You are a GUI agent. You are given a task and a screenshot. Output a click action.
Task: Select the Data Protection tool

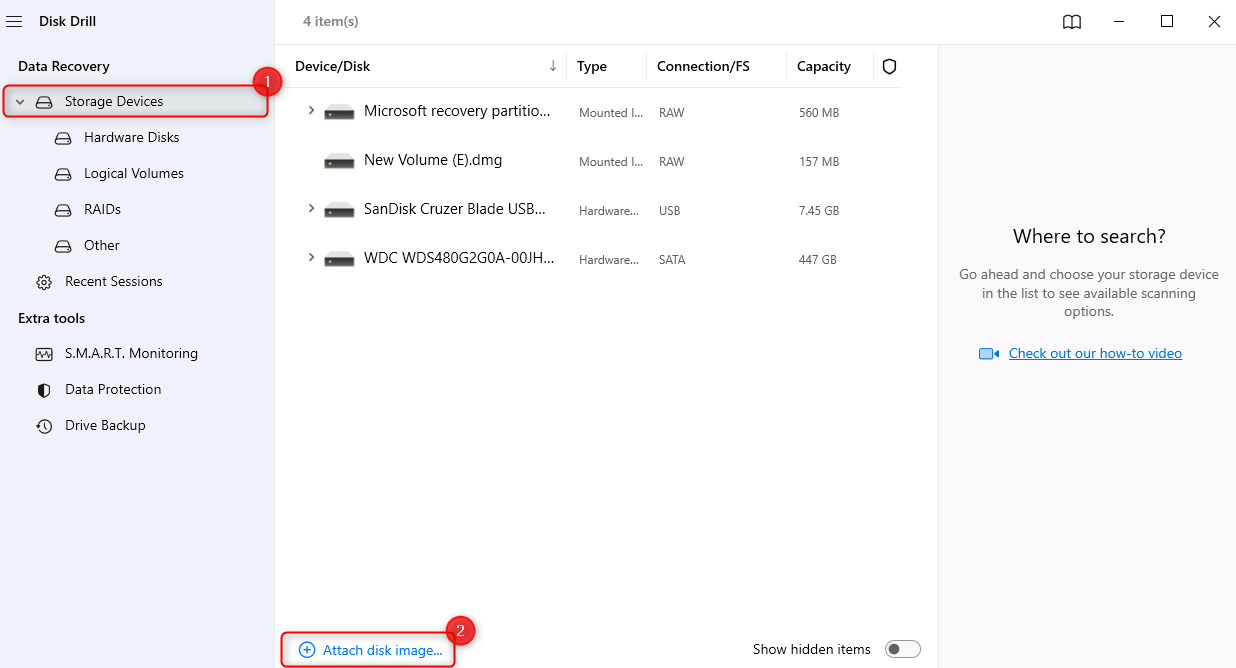[x=113, y=389]
